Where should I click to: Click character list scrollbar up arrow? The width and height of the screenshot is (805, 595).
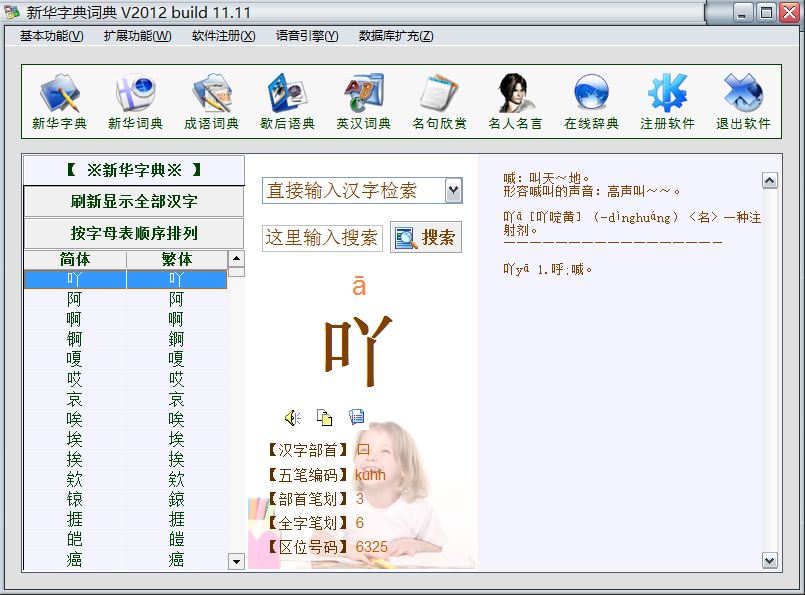(x=236, y=258)
